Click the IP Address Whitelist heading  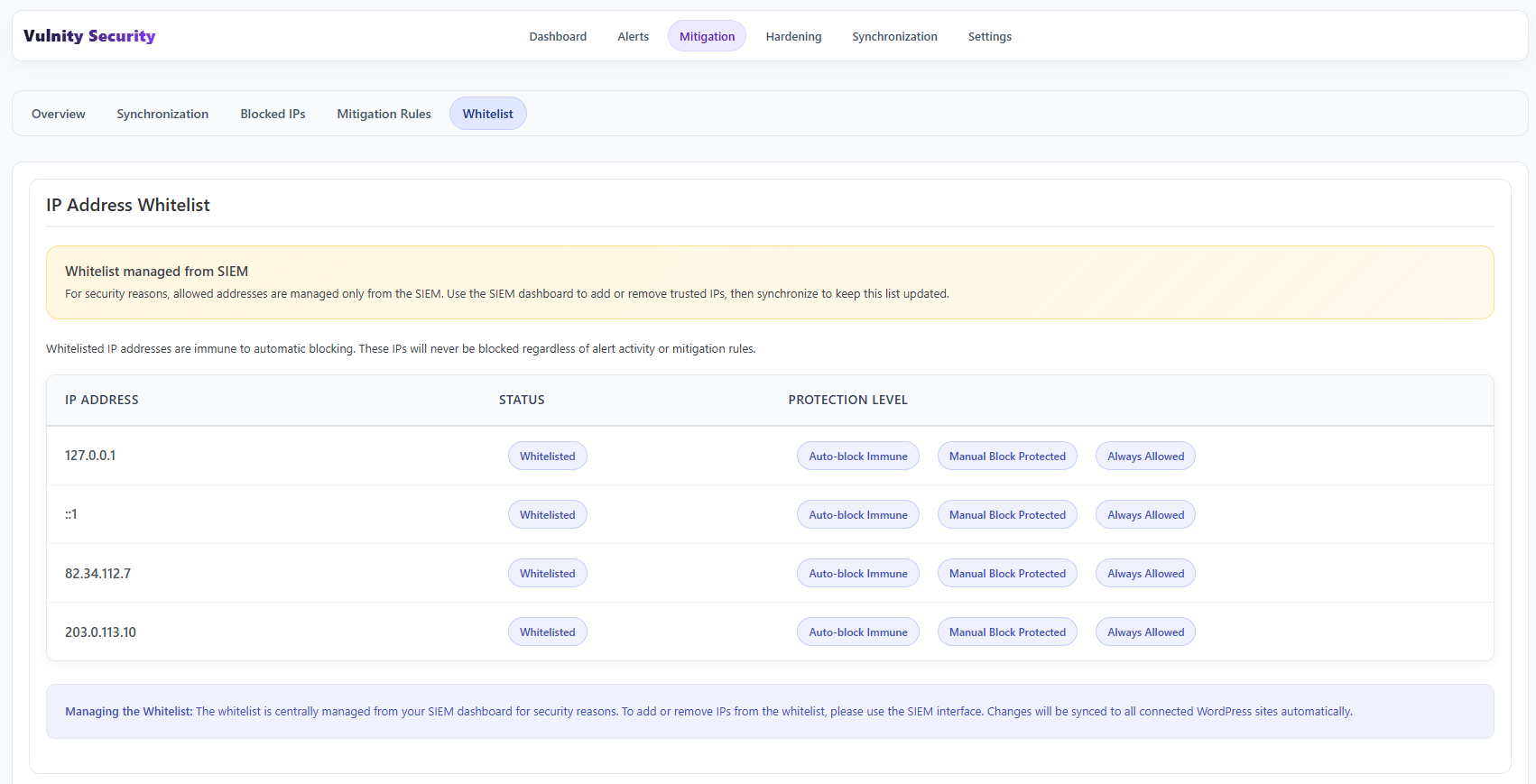(128, 205)
